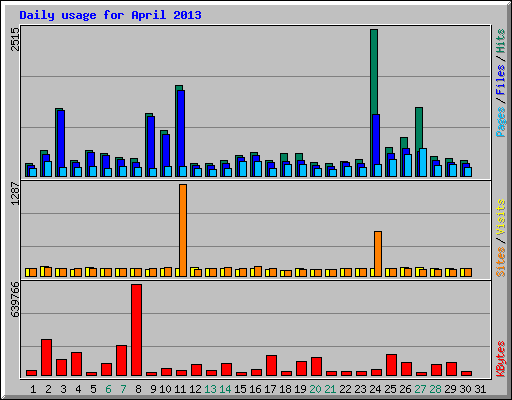
Task: Click the tallest red KBytes bar for day 8
Action: pyautogui.click(x=136, y=330)
